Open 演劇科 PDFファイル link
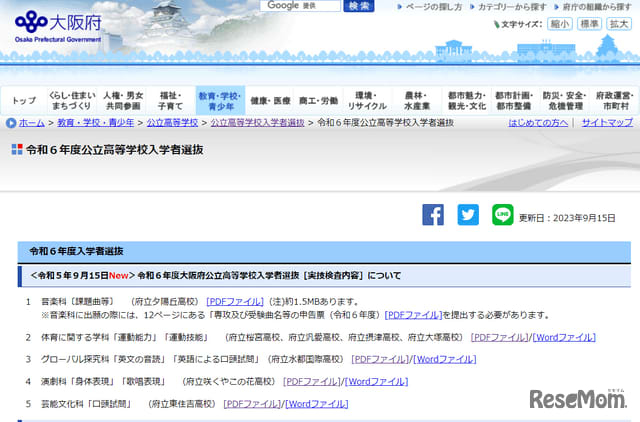This screenshot has width=640, height=422. click(x=312, y=382)
